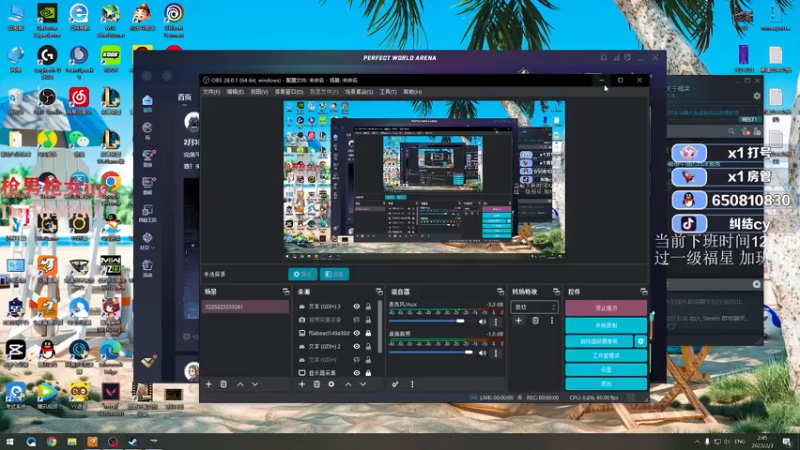Move the selected scene down with the chevron
Viewport: 800px width, 450px height.
point(255,384)
